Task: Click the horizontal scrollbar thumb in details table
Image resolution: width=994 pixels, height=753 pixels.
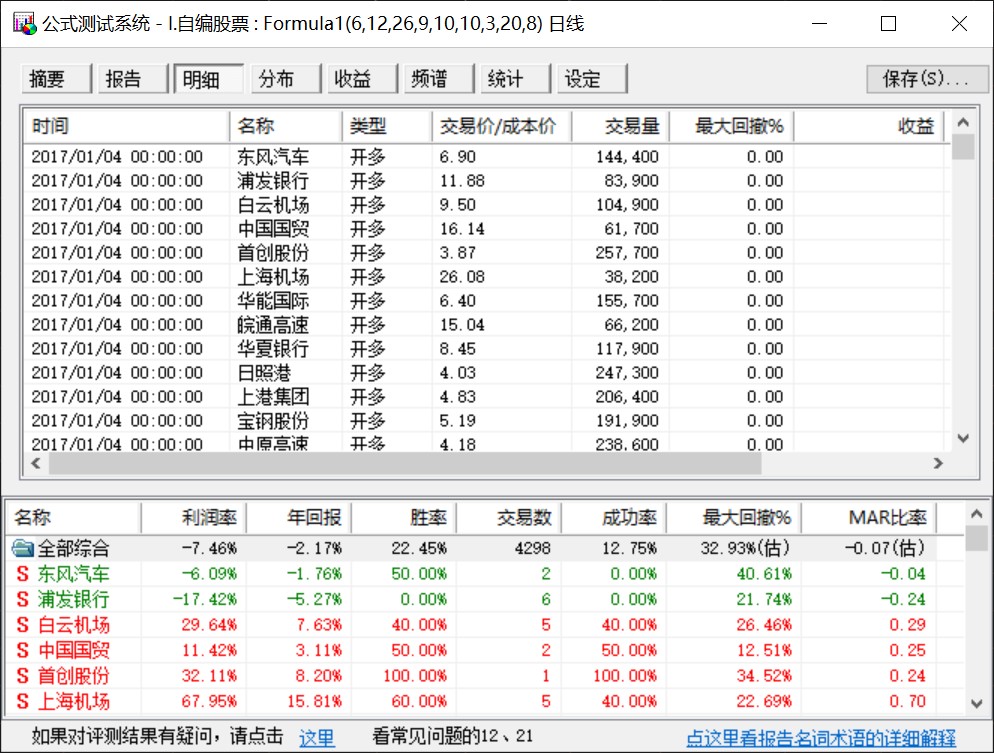Action: [405, 463]
